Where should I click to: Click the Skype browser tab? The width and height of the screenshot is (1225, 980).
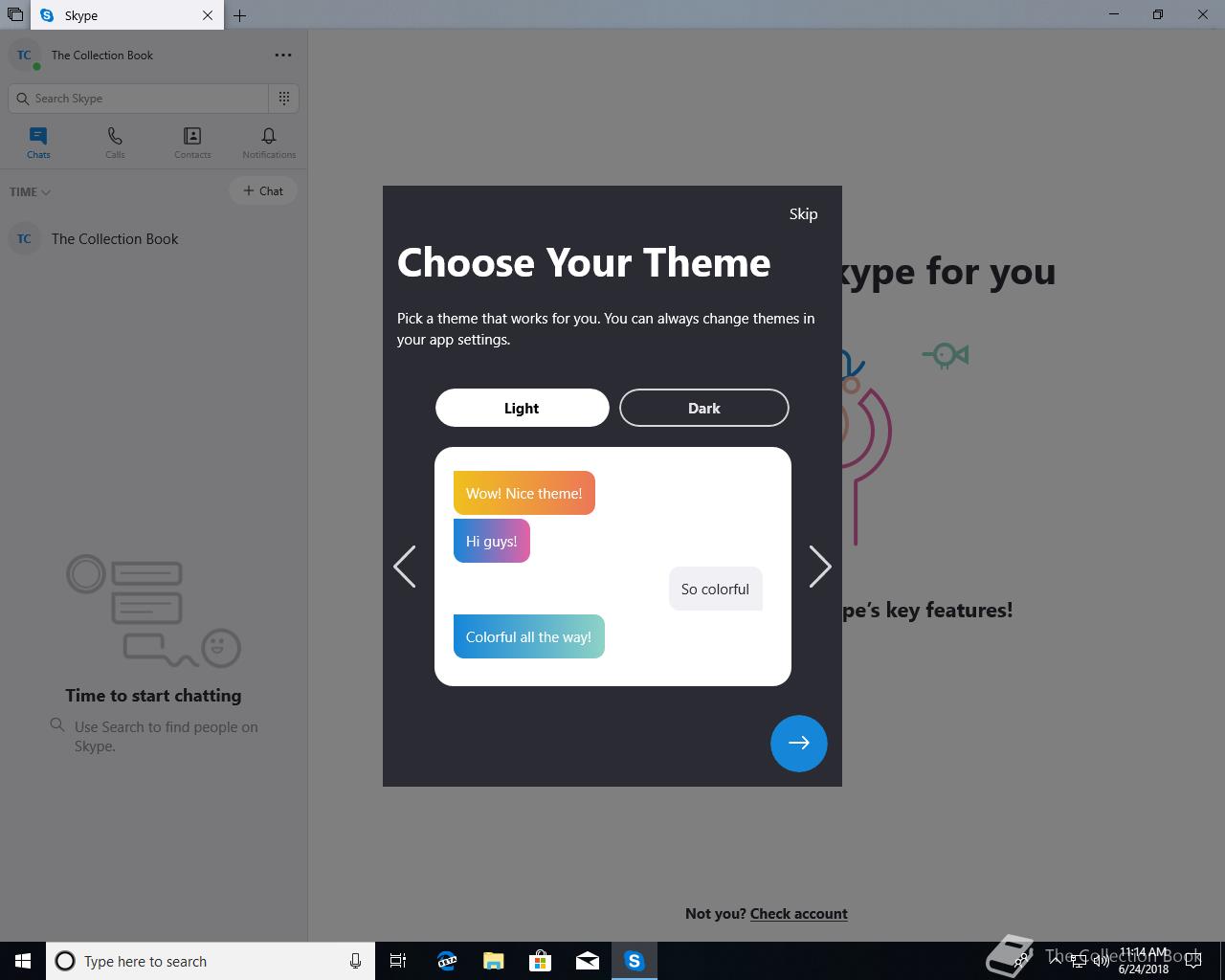[x=127, y=15]
